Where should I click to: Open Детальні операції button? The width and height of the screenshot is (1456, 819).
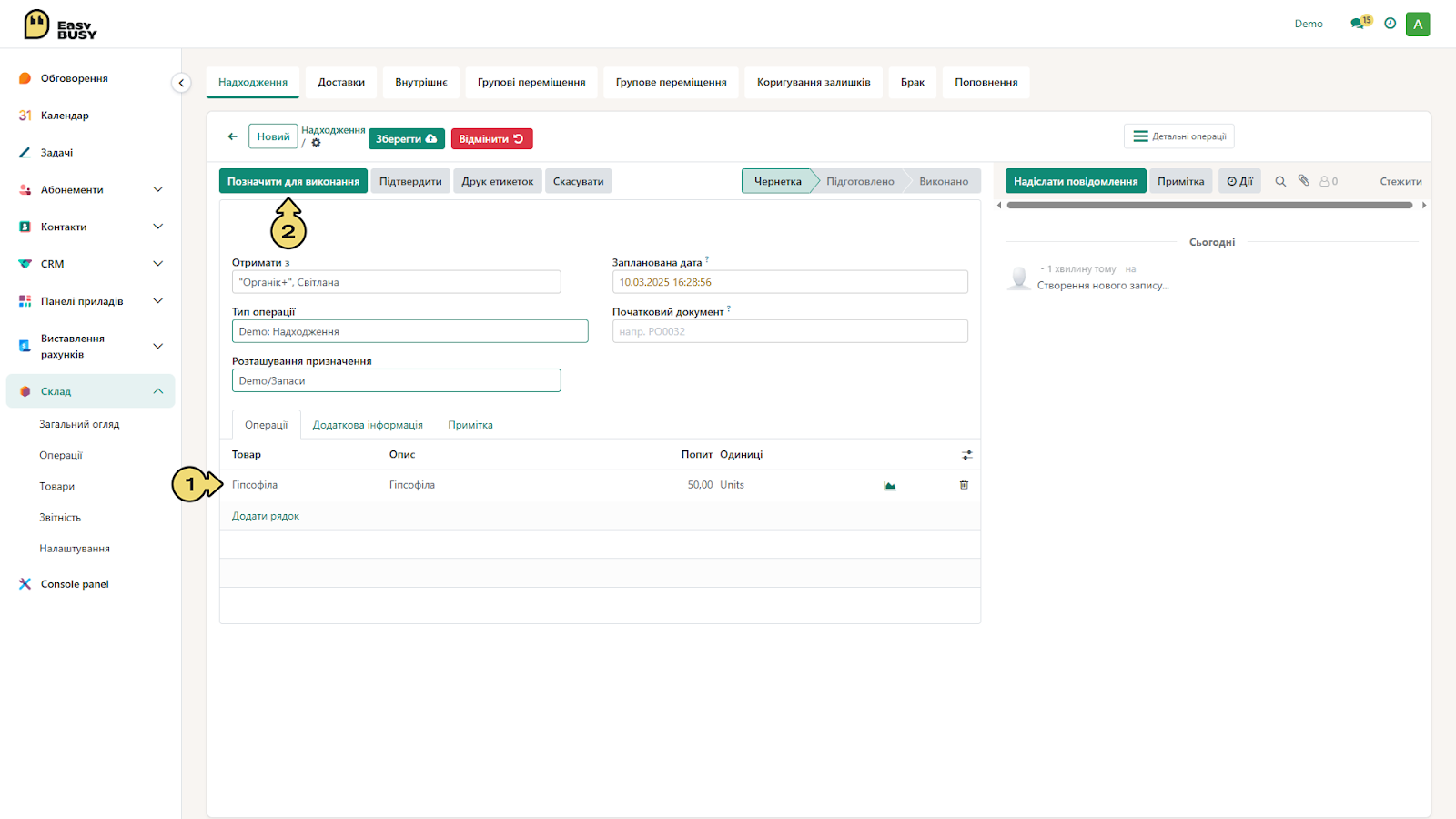coord(1179,136)
